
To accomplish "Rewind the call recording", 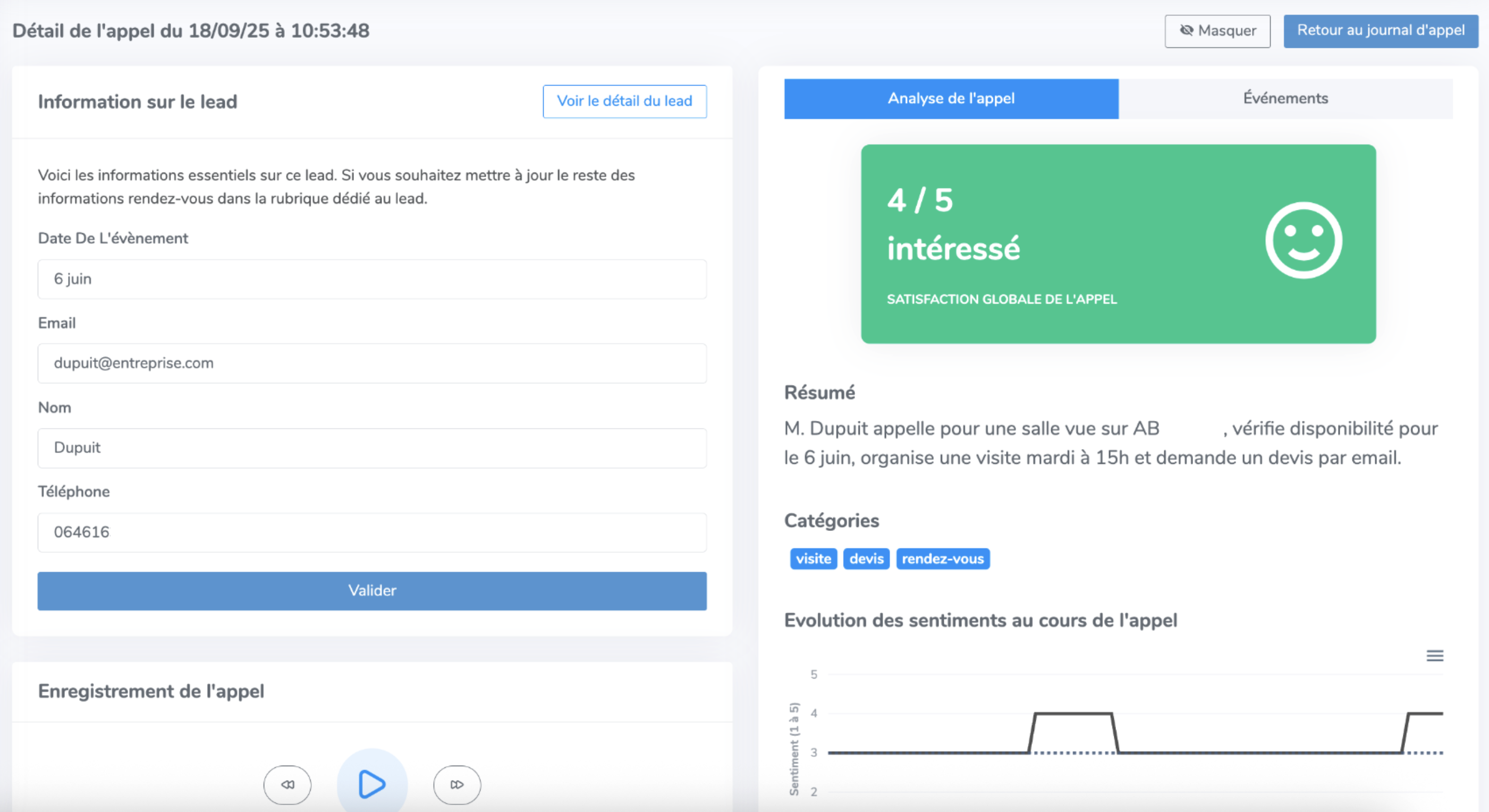I will tap(287, 784).
